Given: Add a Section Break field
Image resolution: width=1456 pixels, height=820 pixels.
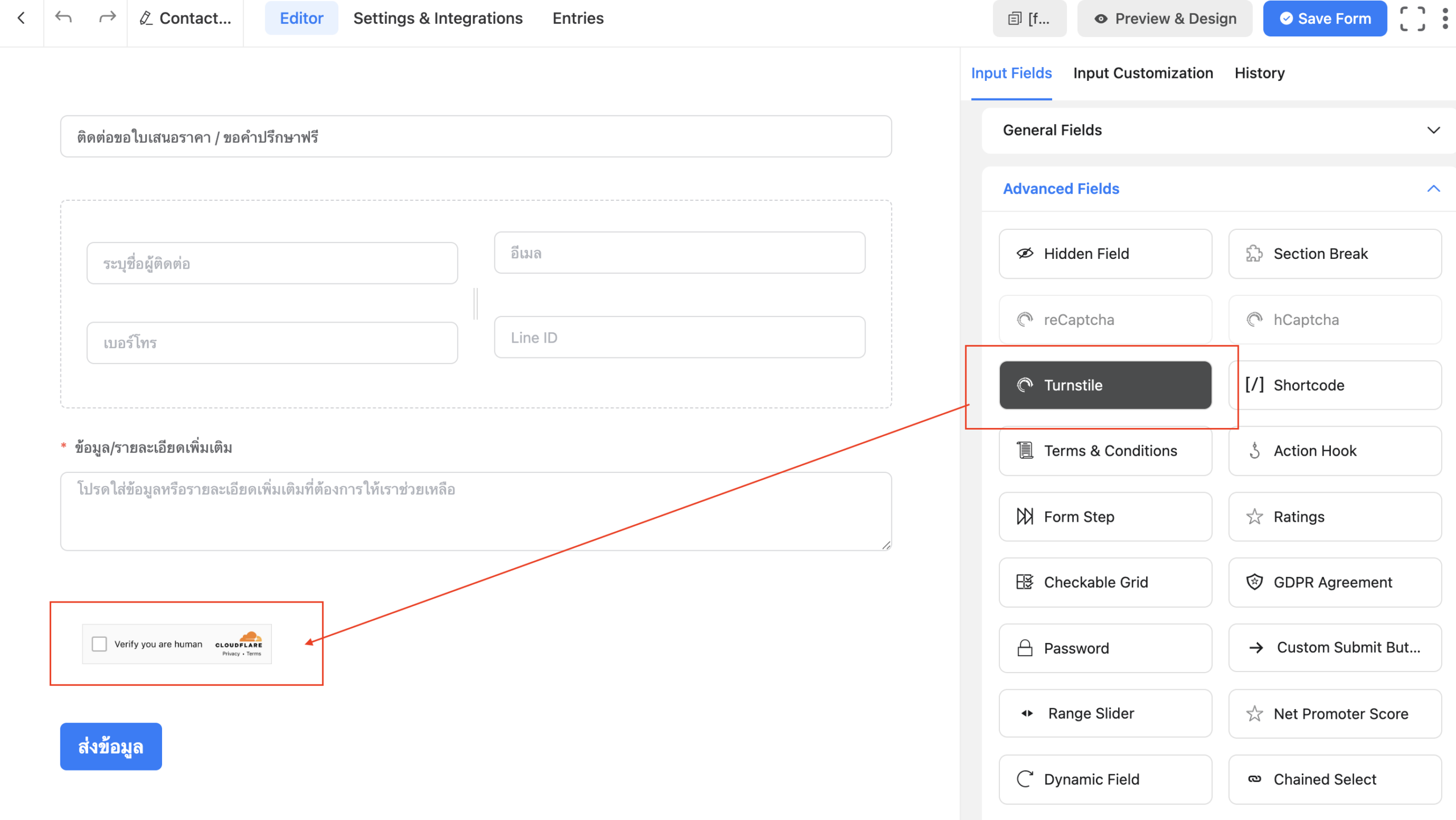Looking at the screenshot, I should click(1335, 254).
